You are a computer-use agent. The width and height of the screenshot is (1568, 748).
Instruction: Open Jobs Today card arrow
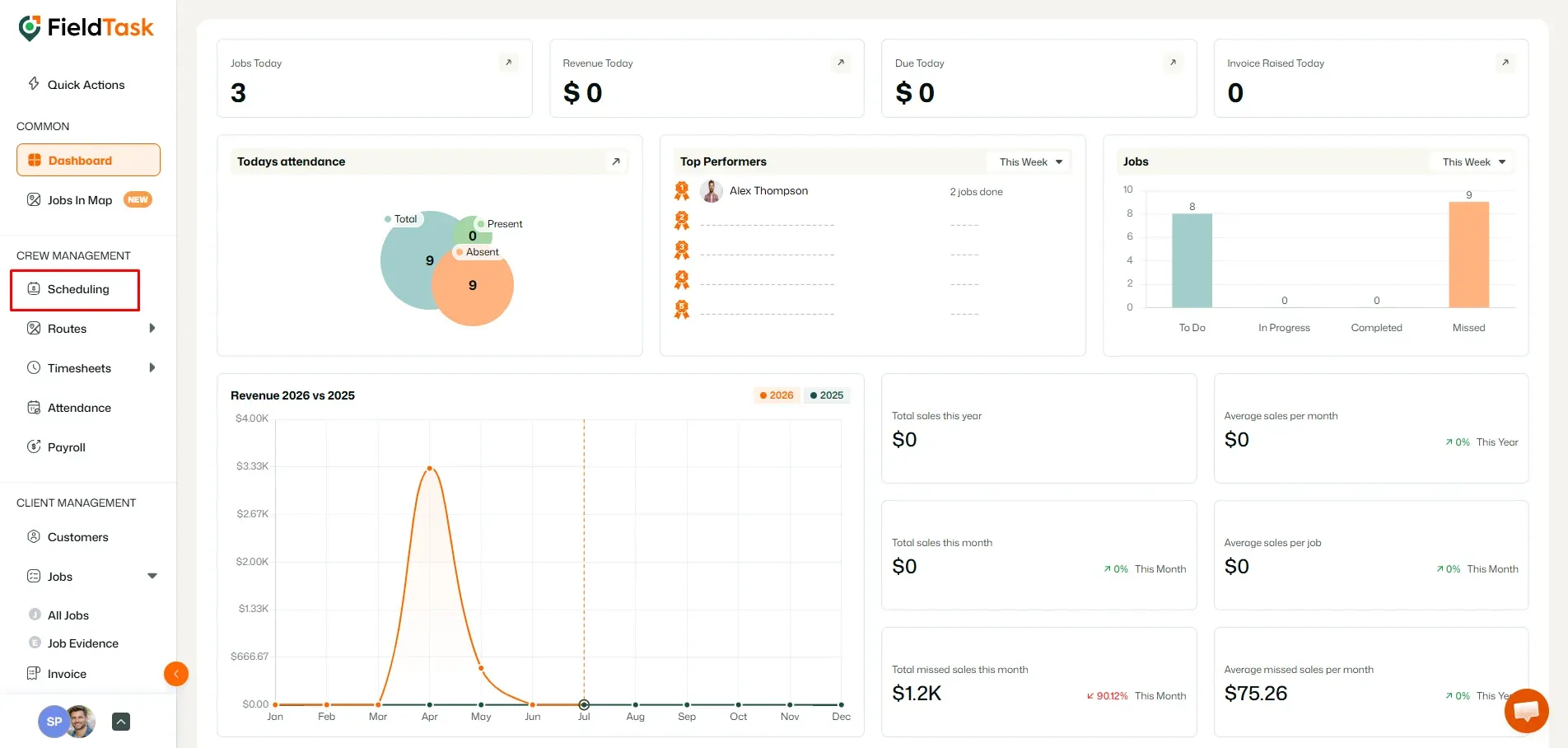pyautogui.click(x=509, y=63)
